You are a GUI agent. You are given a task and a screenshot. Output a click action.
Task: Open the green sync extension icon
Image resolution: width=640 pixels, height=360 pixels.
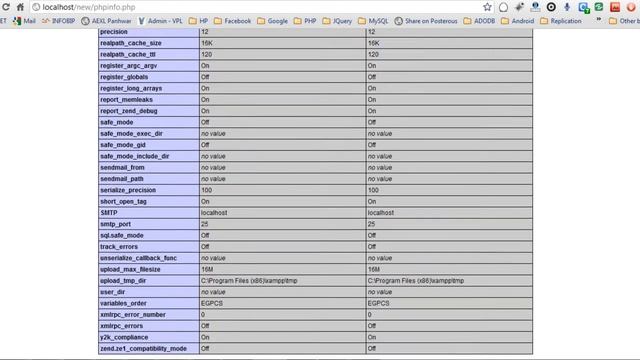click(599, 7)
